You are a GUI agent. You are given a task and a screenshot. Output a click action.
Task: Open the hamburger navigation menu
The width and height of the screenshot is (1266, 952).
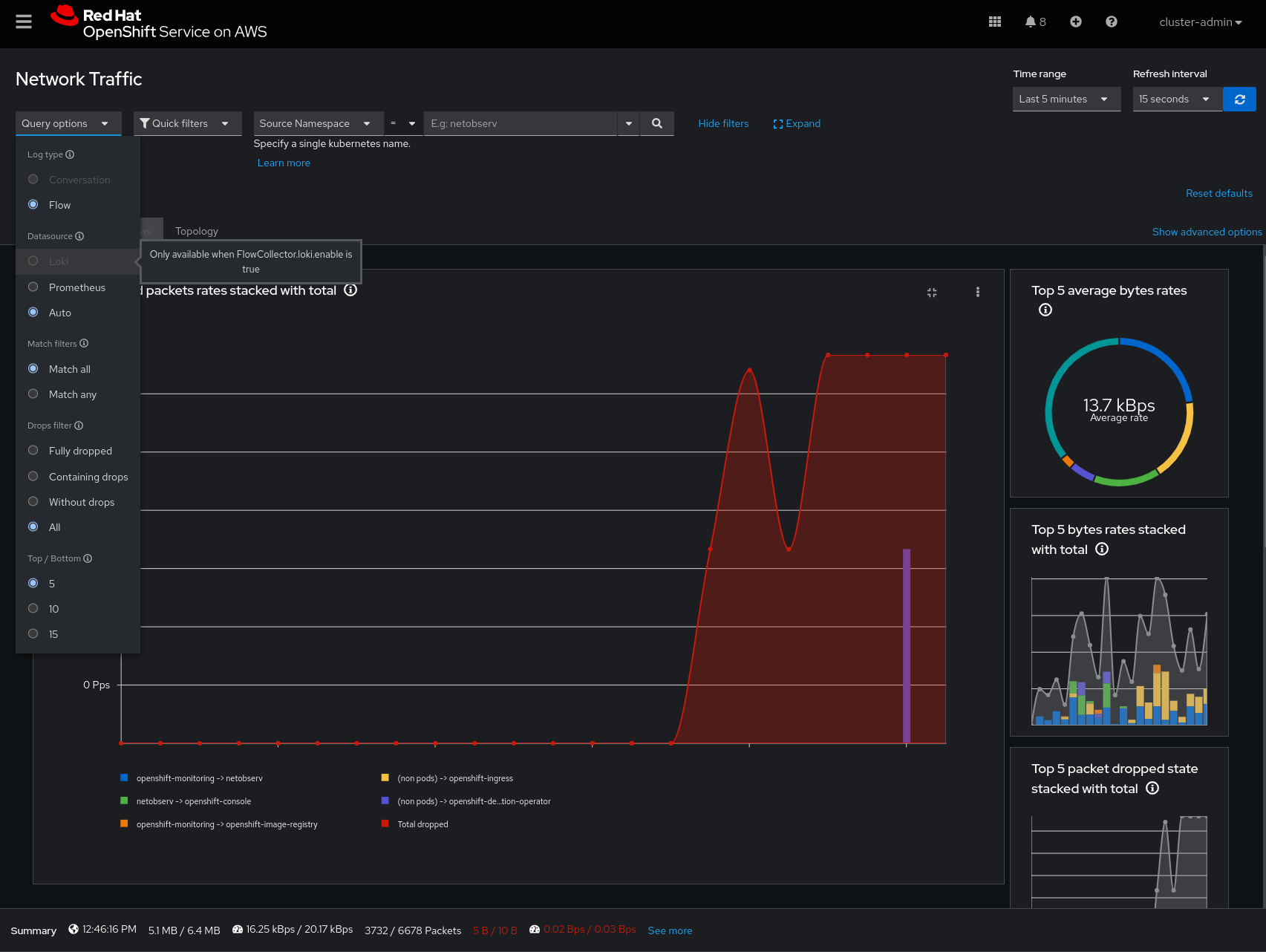pos(24,22)
